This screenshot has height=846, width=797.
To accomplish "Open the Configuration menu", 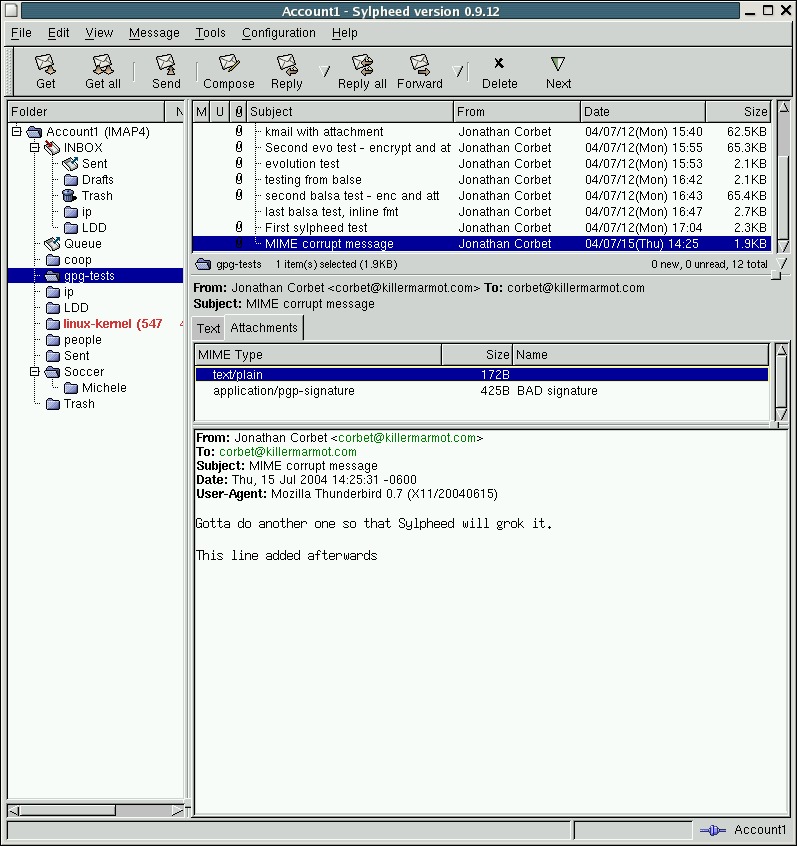I will (x=278, y=33).
